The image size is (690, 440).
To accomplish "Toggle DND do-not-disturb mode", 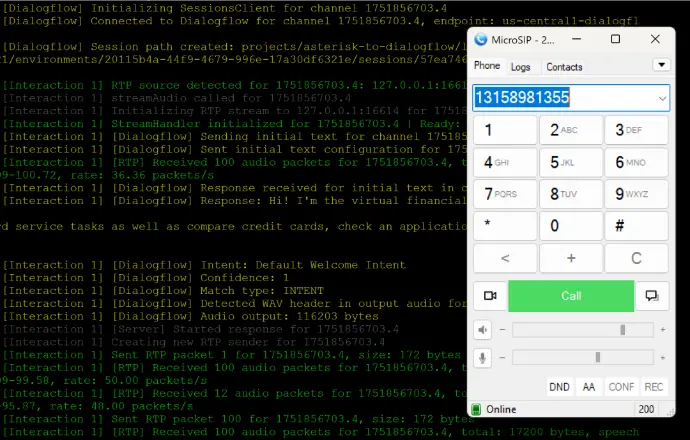I will coord(559,387).
